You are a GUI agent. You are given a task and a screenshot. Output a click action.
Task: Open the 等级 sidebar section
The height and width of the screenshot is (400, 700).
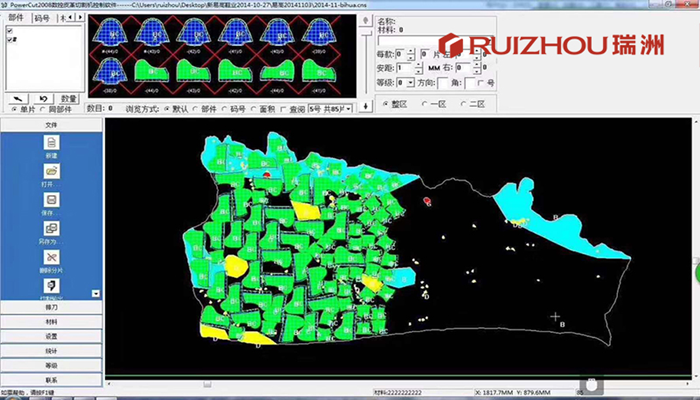pyautogui.click(x=51, y=366)
